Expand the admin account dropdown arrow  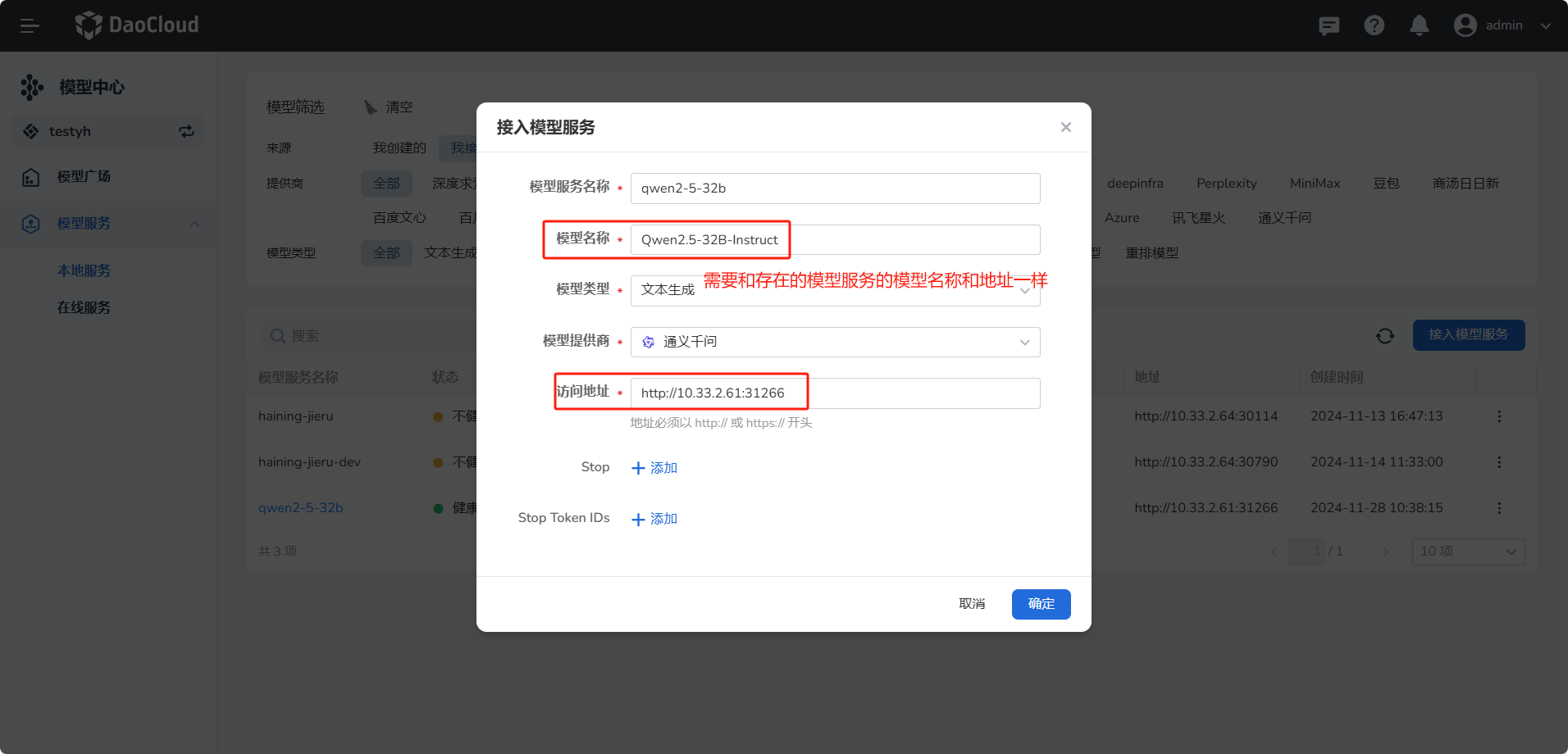1546,26
